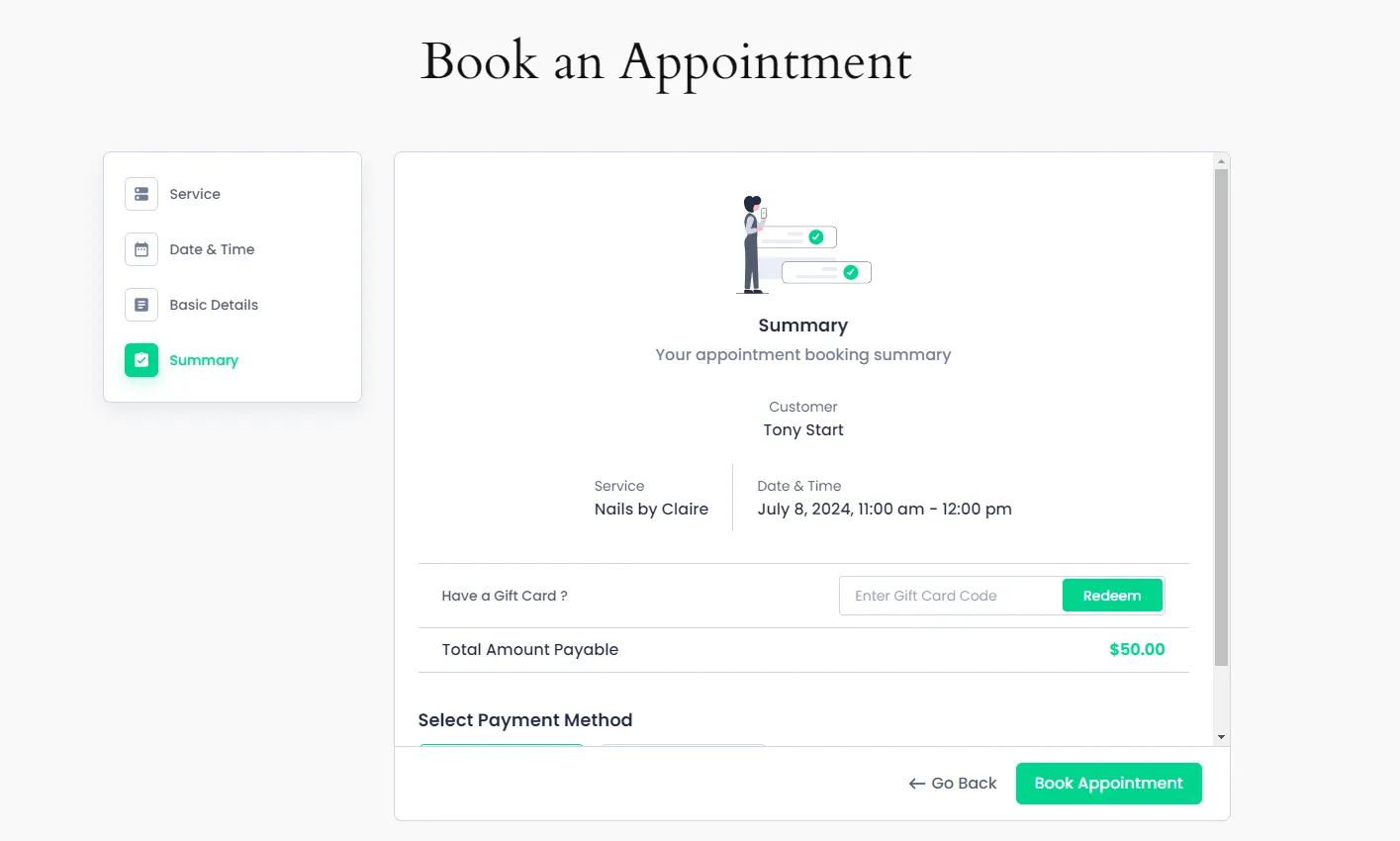Viewport: 1400px width, 841px height.
Task: Confirm with the Book Appointment button
Action: pos(1108,784)
